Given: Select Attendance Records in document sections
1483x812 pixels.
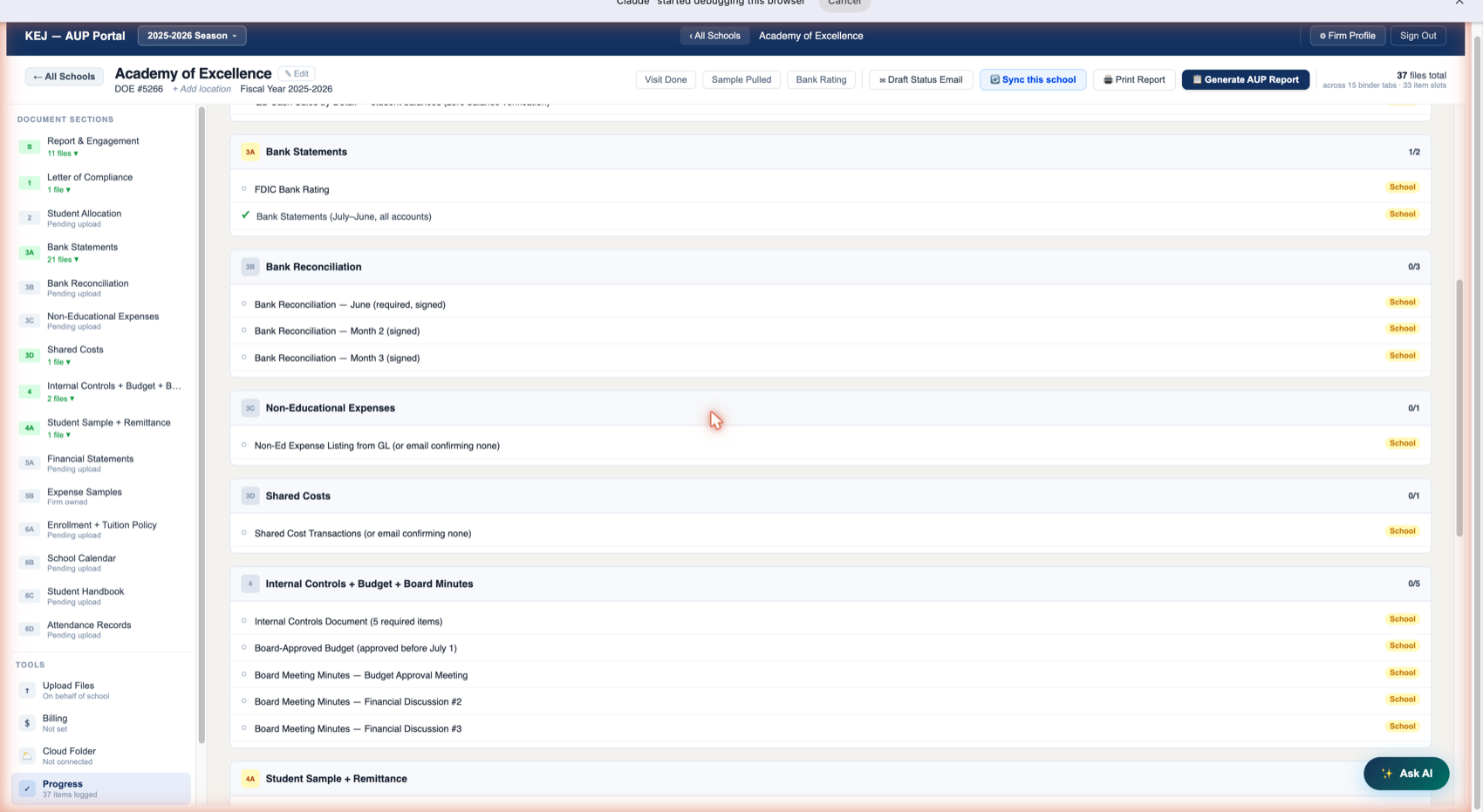Looking at the screenshot, I should [x=101, y=629].
